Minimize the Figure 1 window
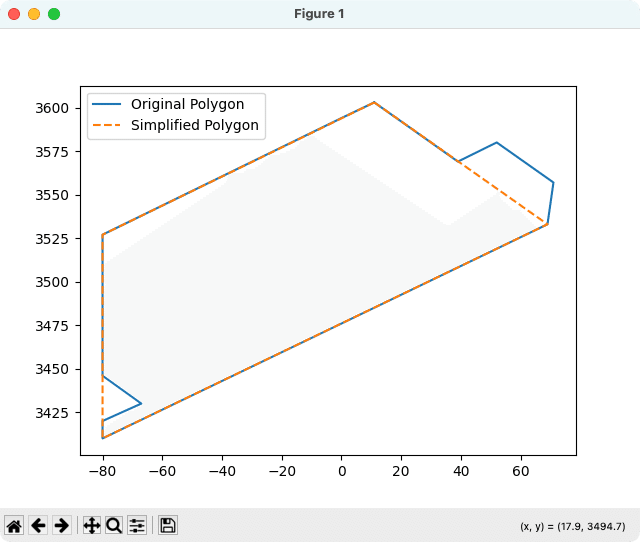 point(34,14)
